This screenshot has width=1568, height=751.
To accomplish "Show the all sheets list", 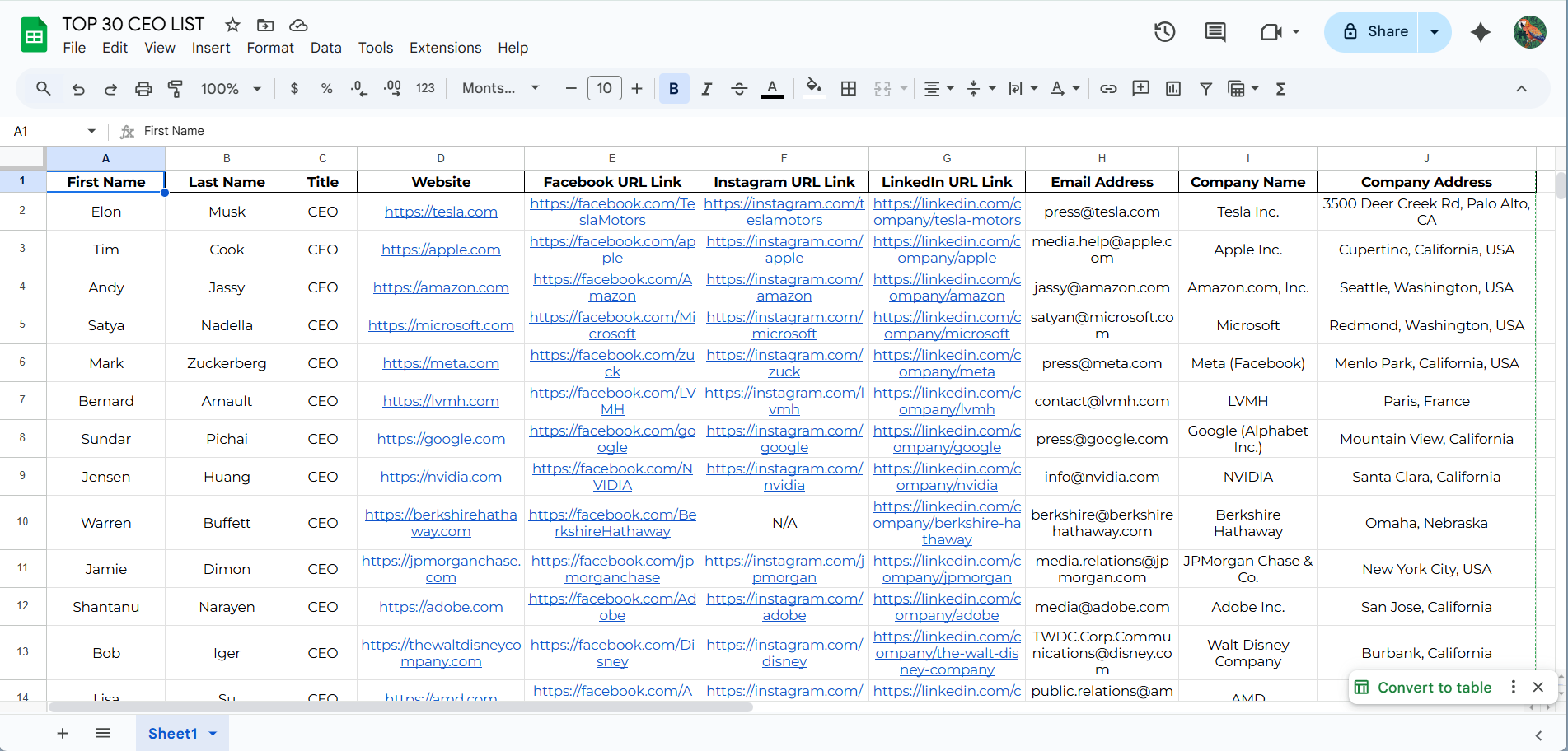I will [103, 733].
